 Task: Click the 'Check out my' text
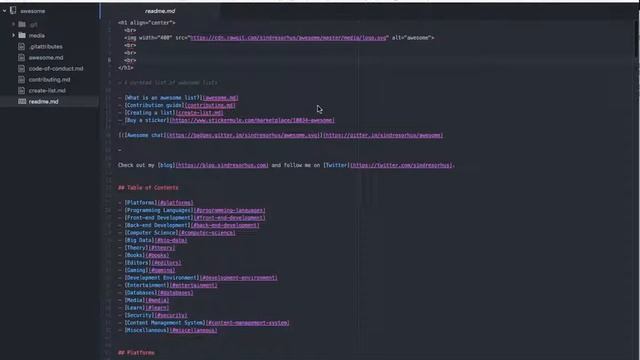(136, 165)
